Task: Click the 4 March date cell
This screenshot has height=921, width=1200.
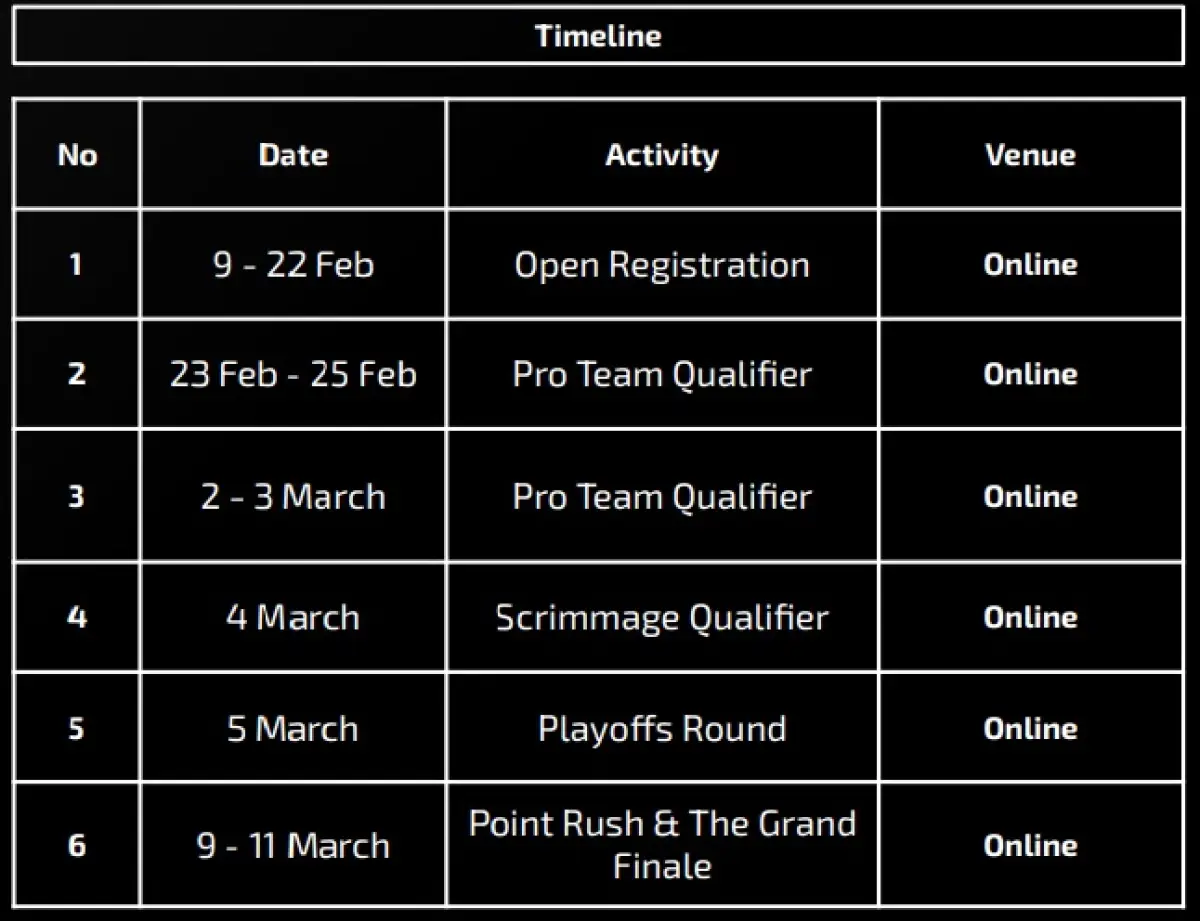Action: [293, 617]
